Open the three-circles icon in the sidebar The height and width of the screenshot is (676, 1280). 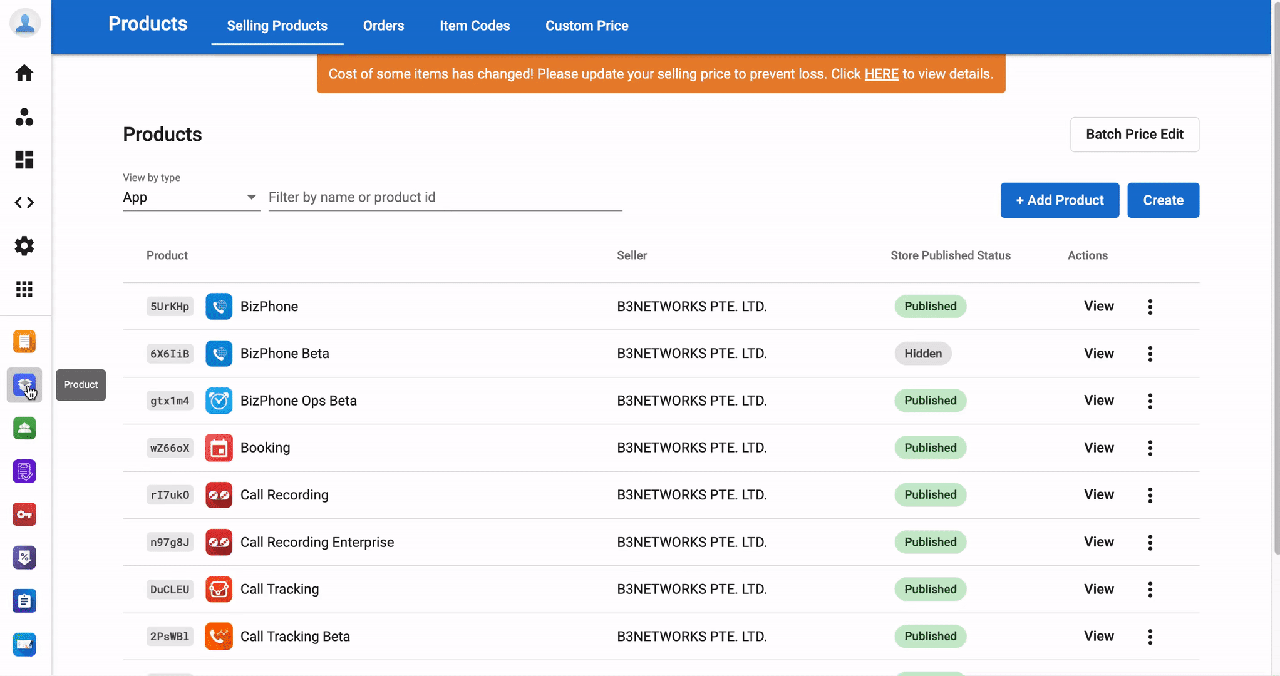coord(25,117)
